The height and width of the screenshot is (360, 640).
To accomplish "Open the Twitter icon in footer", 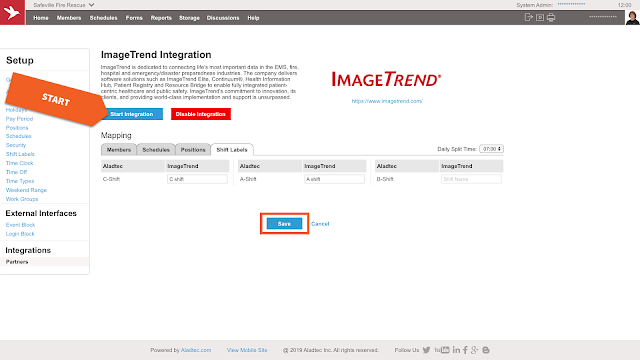I will coord(427,350).
